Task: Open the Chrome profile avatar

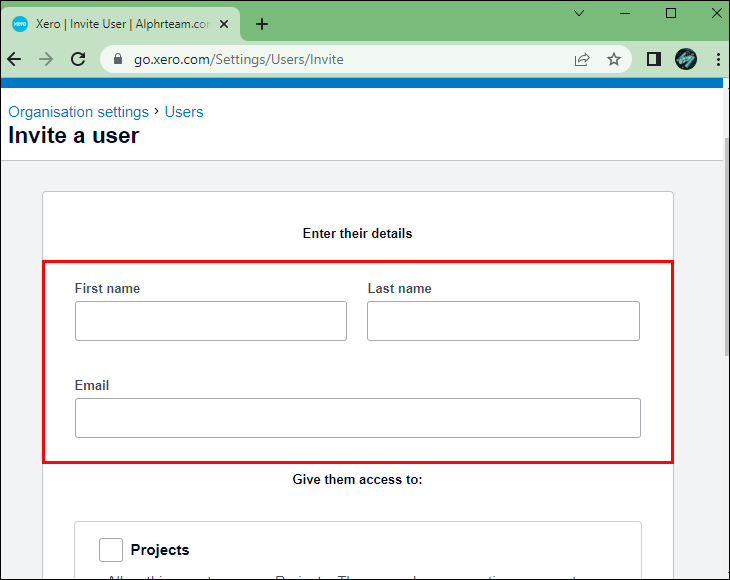Action: [686, 59]
